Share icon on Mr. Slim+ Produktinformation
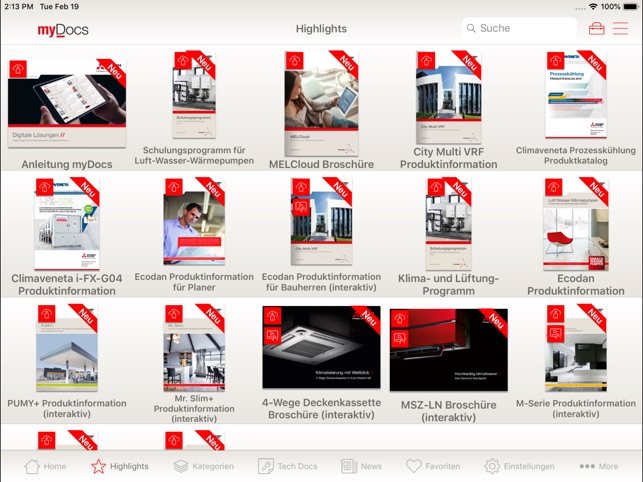 click(173, 314)
